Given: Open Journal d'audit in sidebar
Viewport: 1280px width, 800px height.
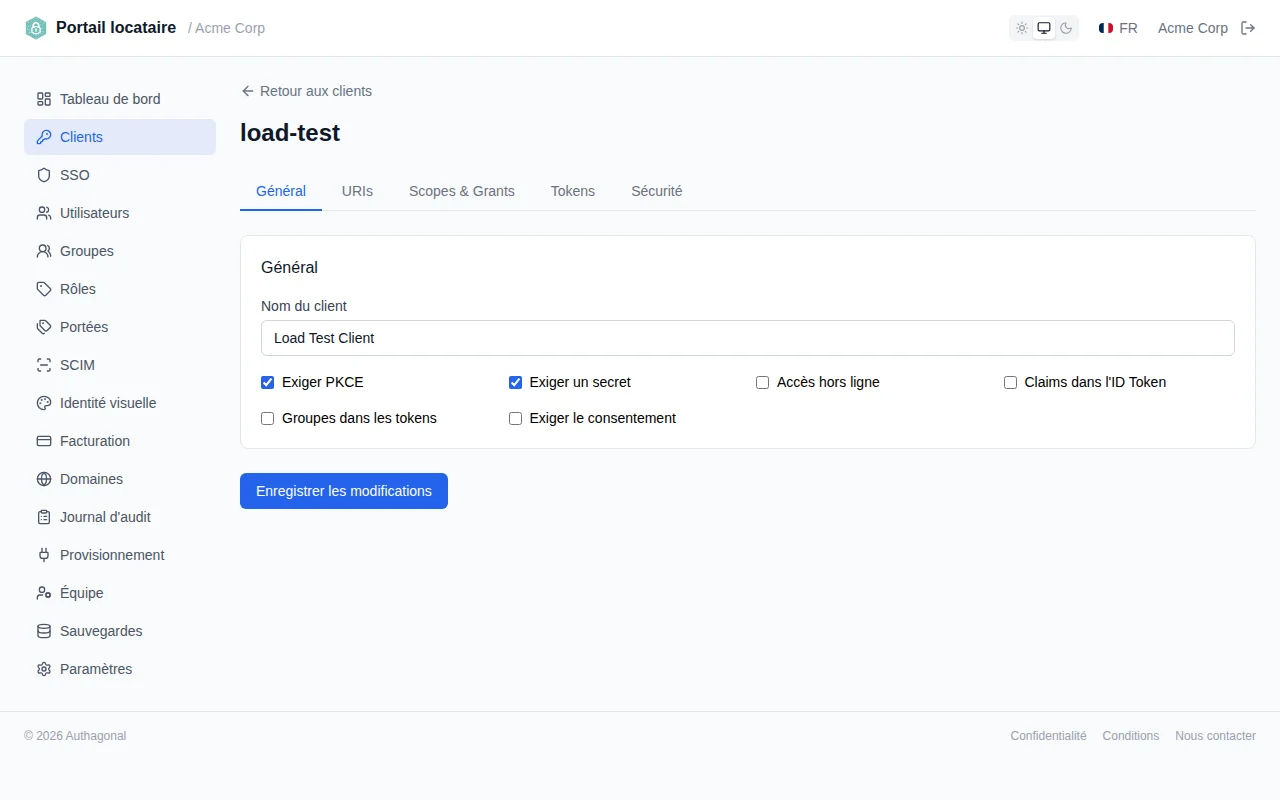Looking at the screenshot, I should (120, 517).
